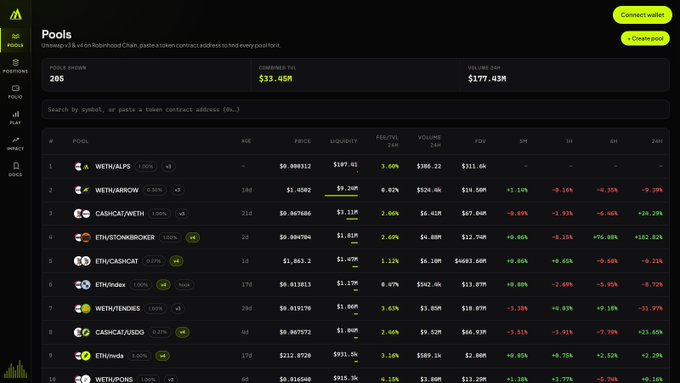Sort by the 24H change column header
The image size is (680, 383).
(657, 141)
